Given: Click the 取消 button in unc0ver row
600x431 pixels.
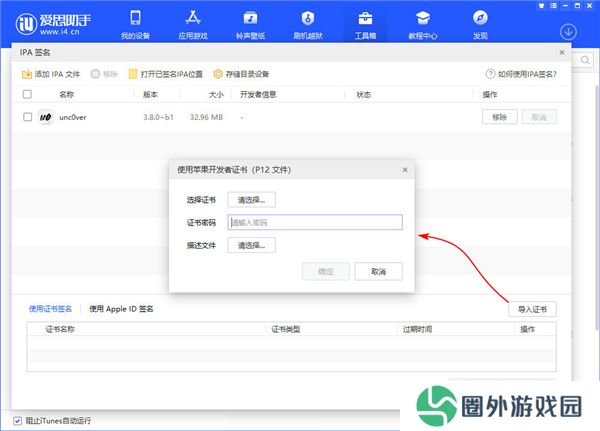Looking at the screenshot, I should click(x=539, y=117).
